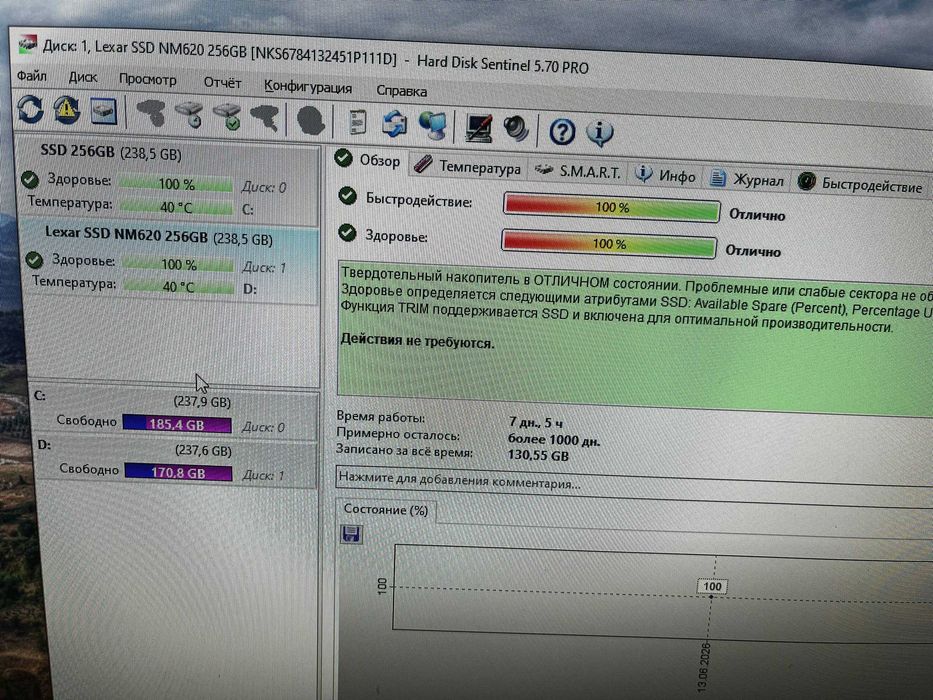Select the SSD 256GB disk entry header
The image size is (933, 700).
click(x=111, y=152)
